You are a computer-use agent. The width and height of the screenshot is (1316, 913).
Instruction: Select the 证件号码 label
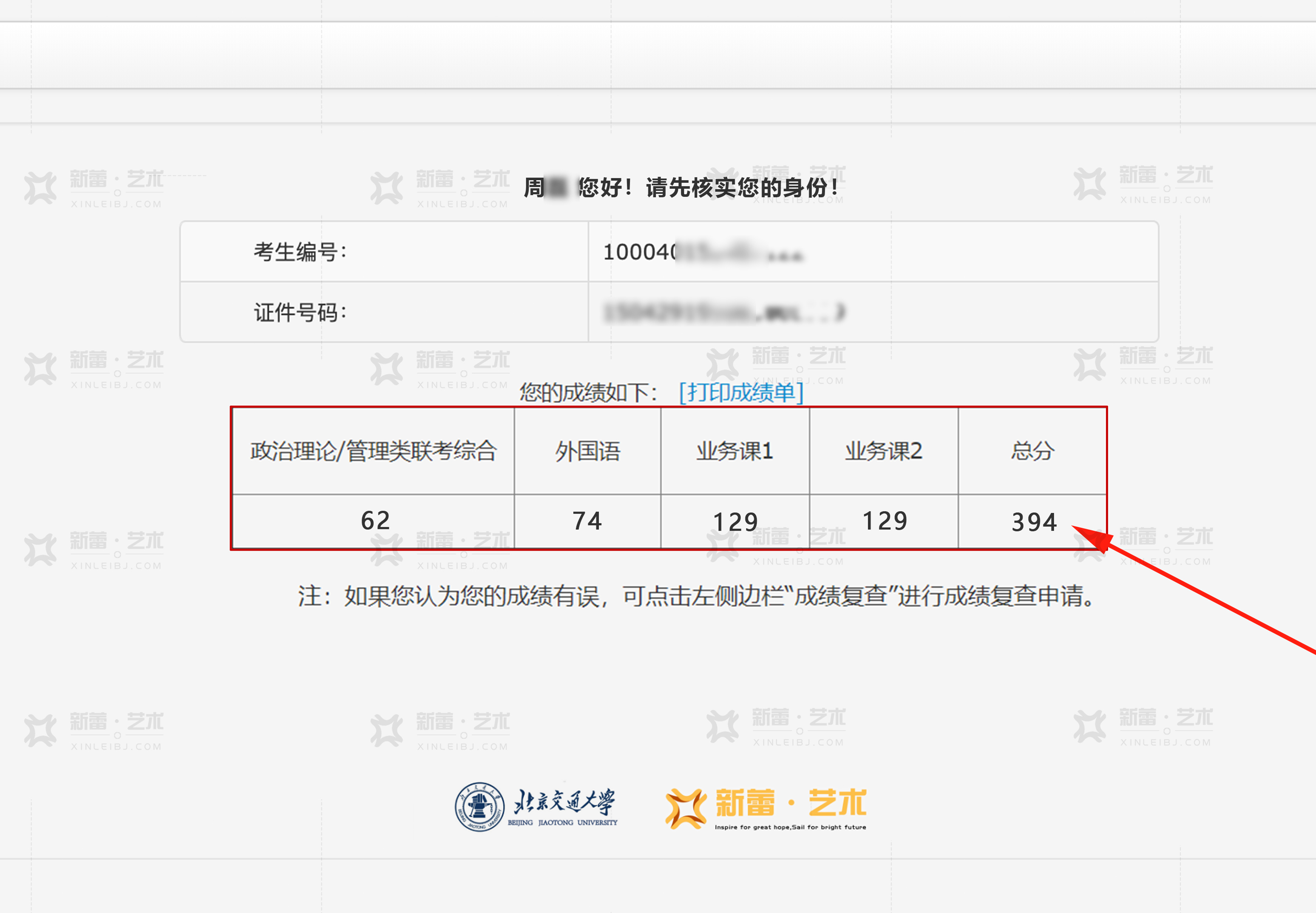click(x=300, y=312)
